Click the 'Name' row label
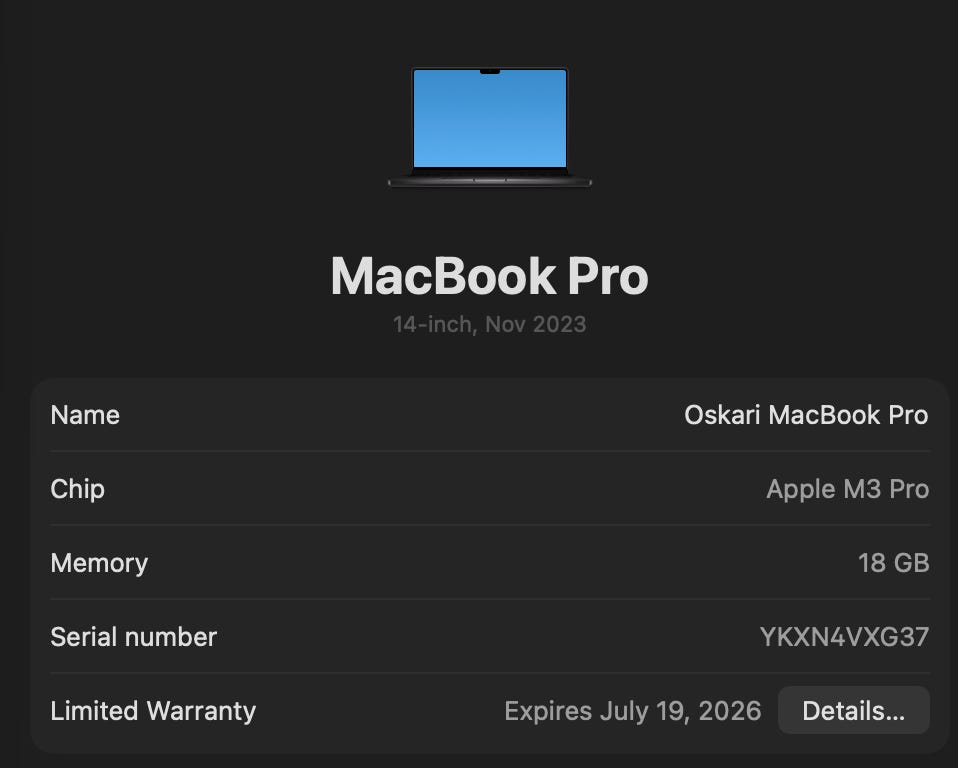The height and width of the screenshot is (768, 958). pyautogui.click(x=85, y=415)
